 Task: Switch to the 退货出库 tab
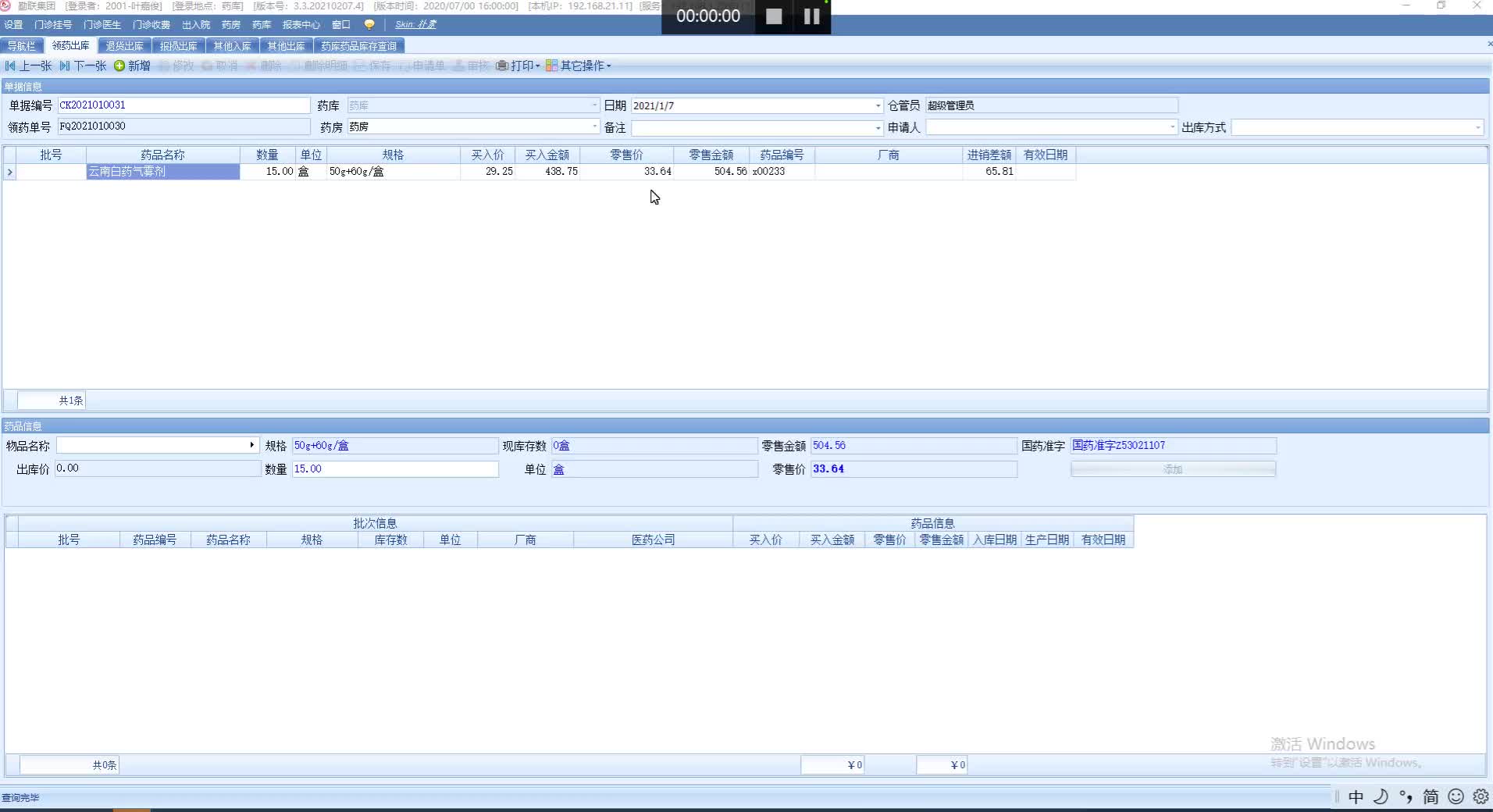tap(125, 46)
